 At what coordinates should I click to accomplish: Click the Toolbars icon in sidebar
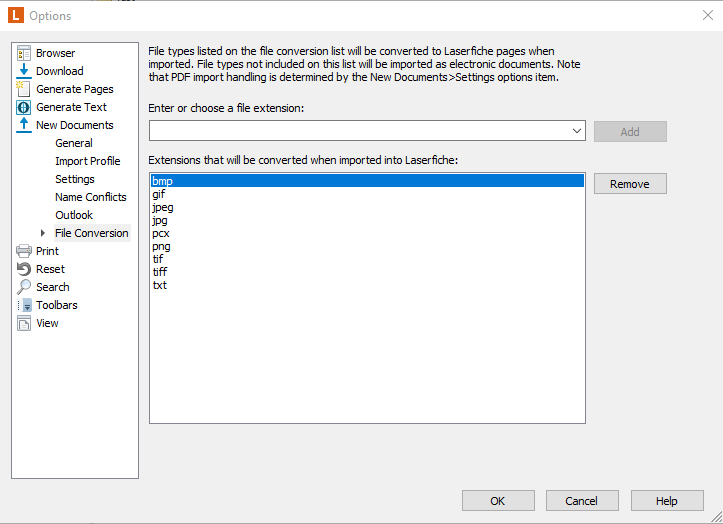(24, 305)
